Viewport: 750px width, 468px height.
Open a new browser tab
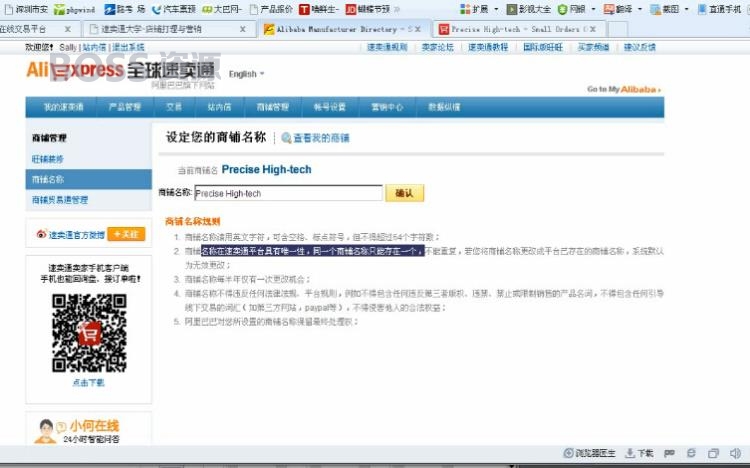click(618, 29)
